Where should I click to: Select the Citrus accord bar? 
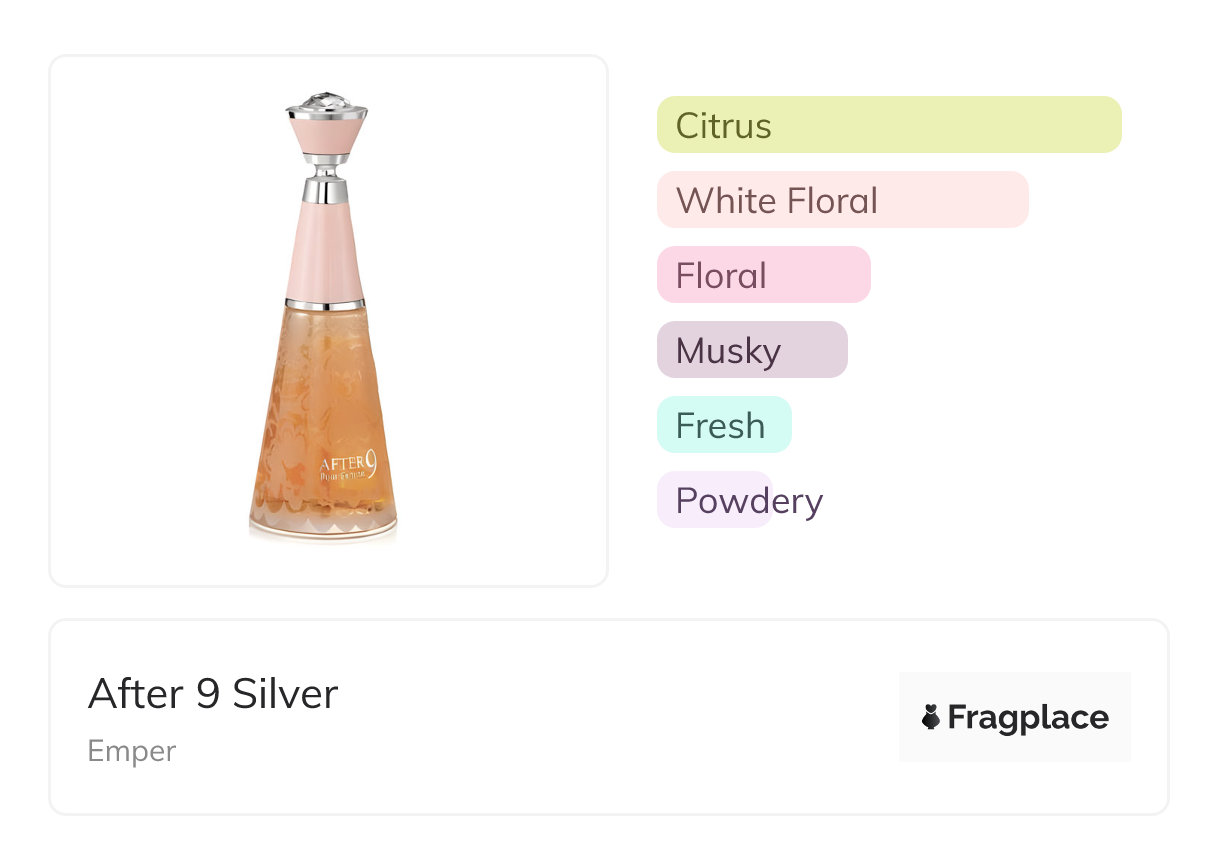click(x=889, y=125)
